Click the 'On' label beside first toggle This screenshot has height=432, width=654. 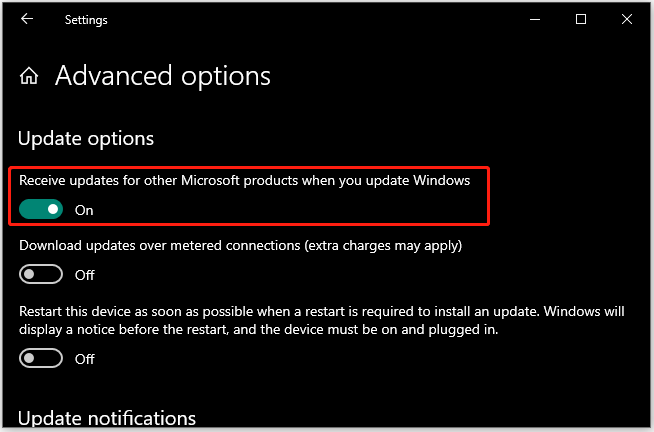tap(84, 210)
